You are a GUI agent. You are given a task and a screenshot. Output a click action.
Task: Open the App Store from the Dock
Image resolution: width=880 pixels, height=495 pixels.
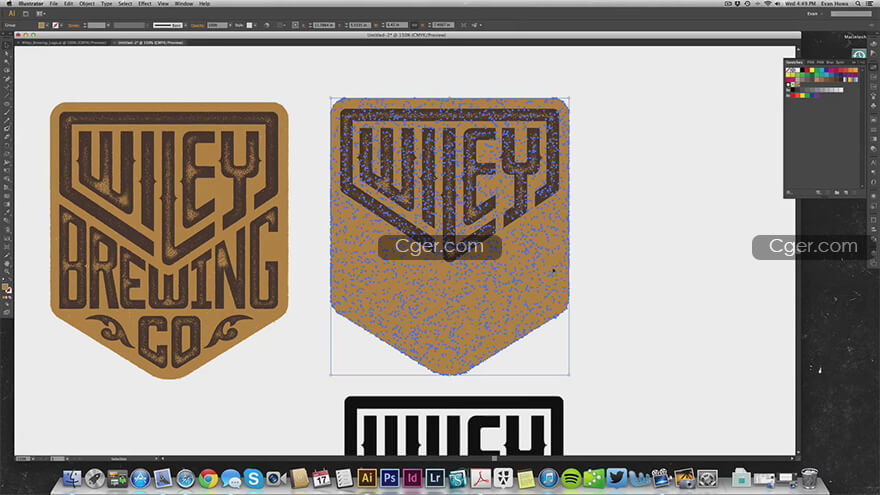click(x=140, y=479)
